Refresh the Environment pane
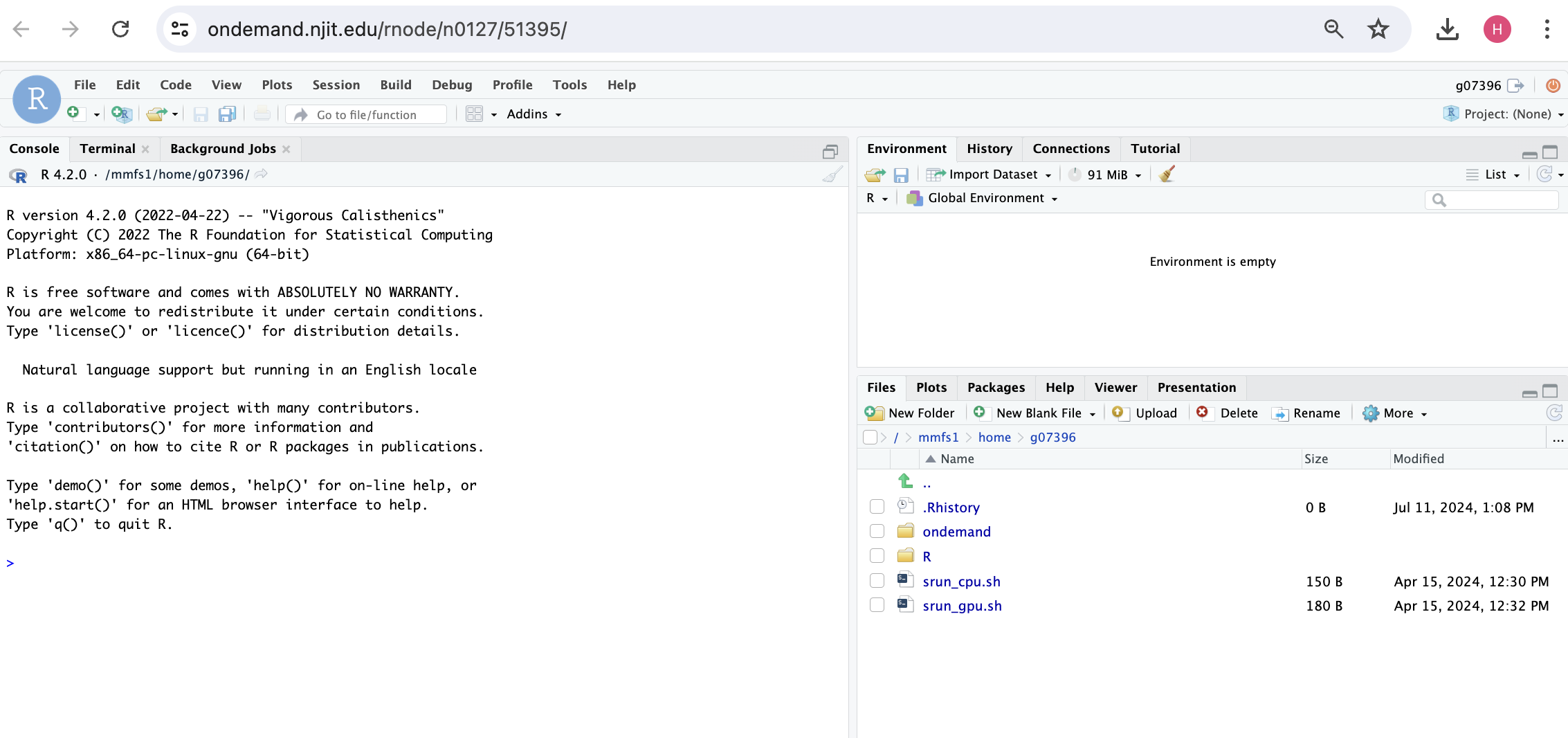 click(x=1544, y=174)
